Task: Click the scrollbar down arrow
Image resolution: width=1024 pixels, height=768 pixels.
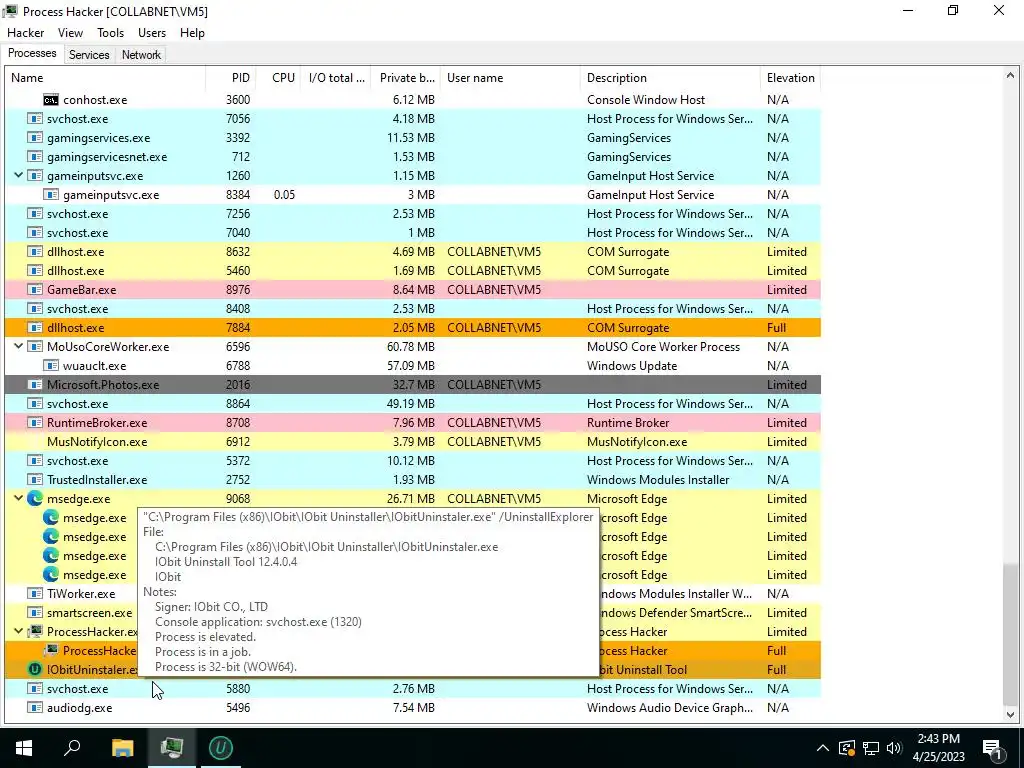Action: click(x=1010, y=714)
